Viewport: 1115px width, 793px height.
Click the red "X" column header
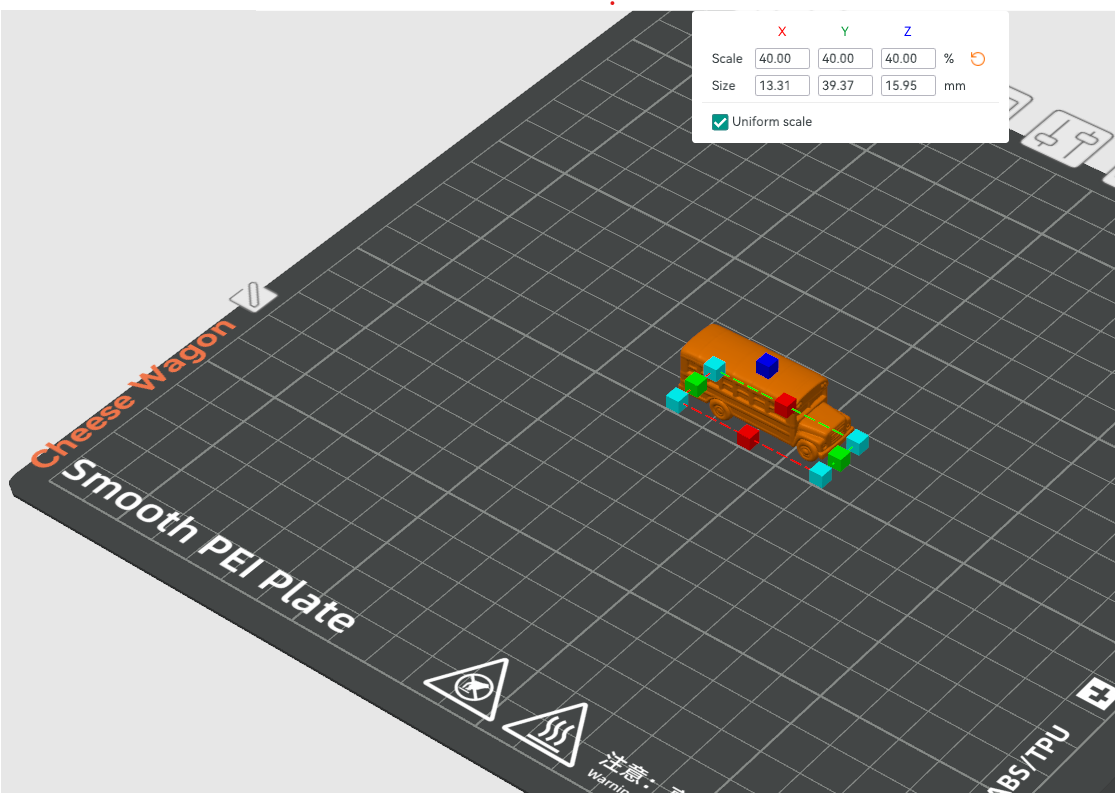(782, 31)
